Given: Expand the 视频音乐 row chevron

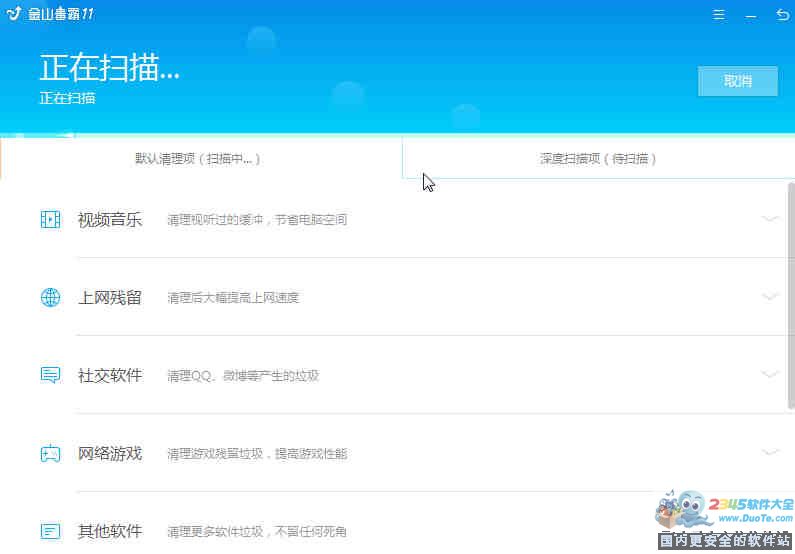Looking at the screenshot, I should click(x=770, y=219).
